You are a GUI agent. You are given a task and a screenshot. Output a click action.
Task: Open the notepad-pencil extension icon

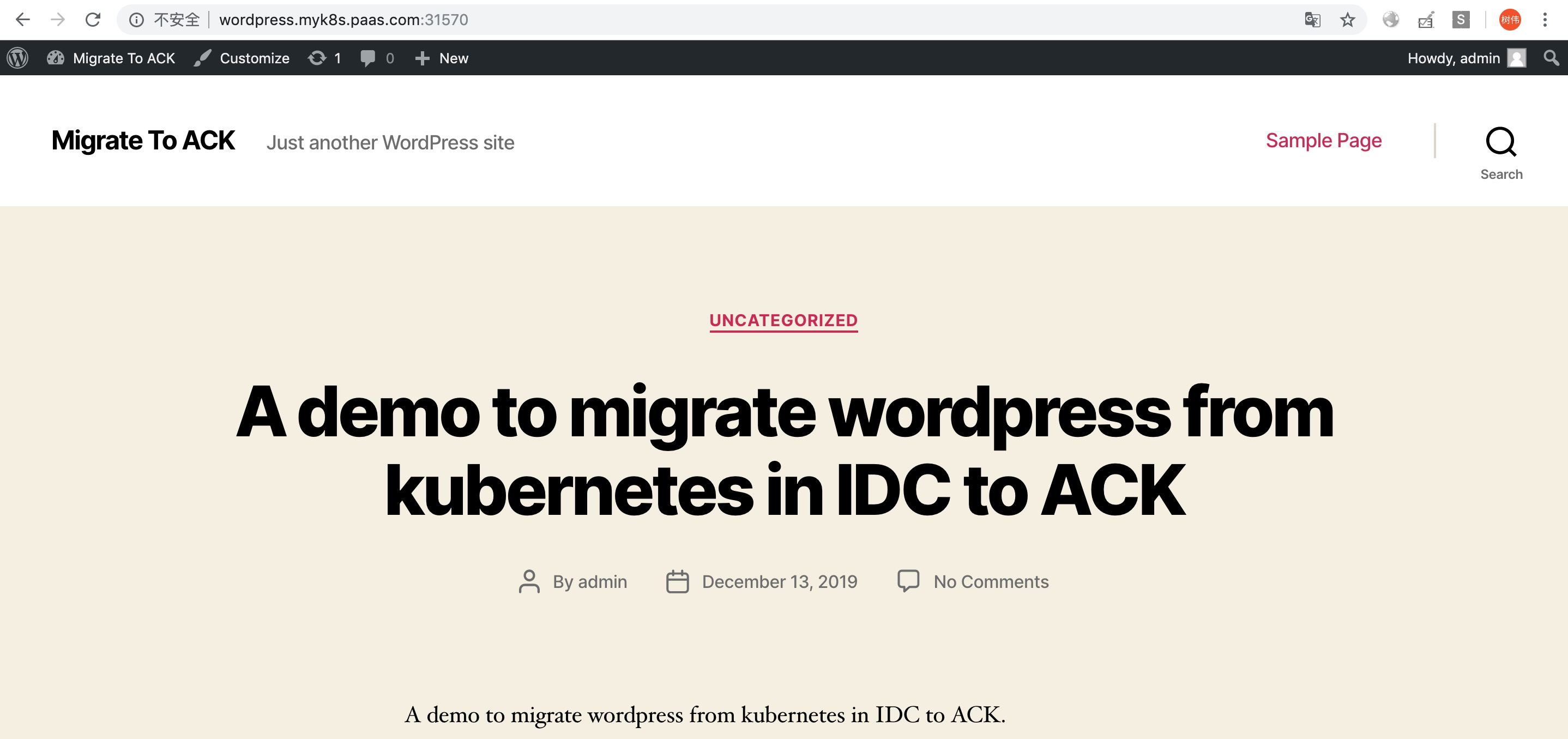(1426, 20)
